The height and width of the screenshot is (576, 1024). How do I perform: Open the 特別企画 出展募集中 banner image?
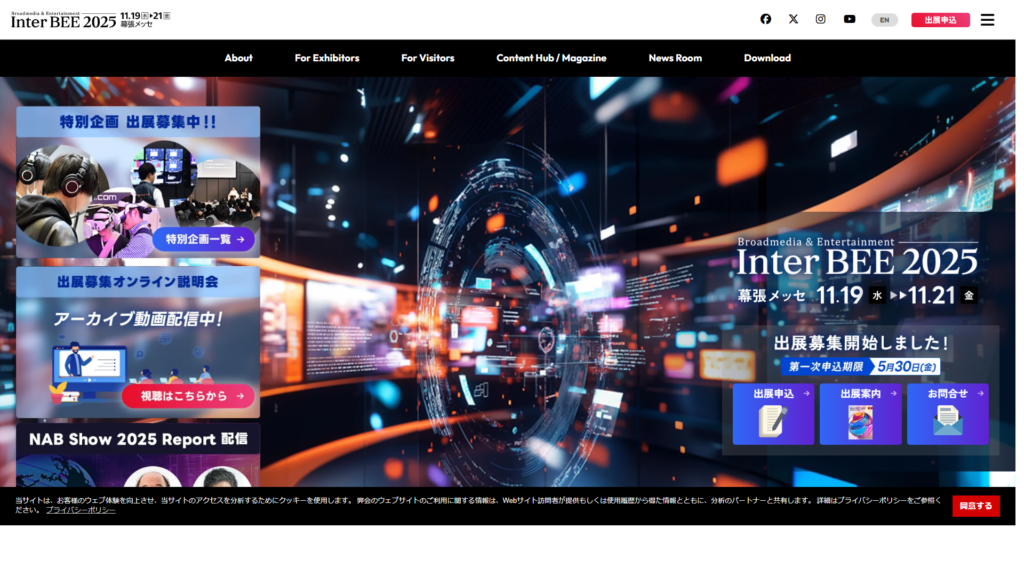pos(138,182)
